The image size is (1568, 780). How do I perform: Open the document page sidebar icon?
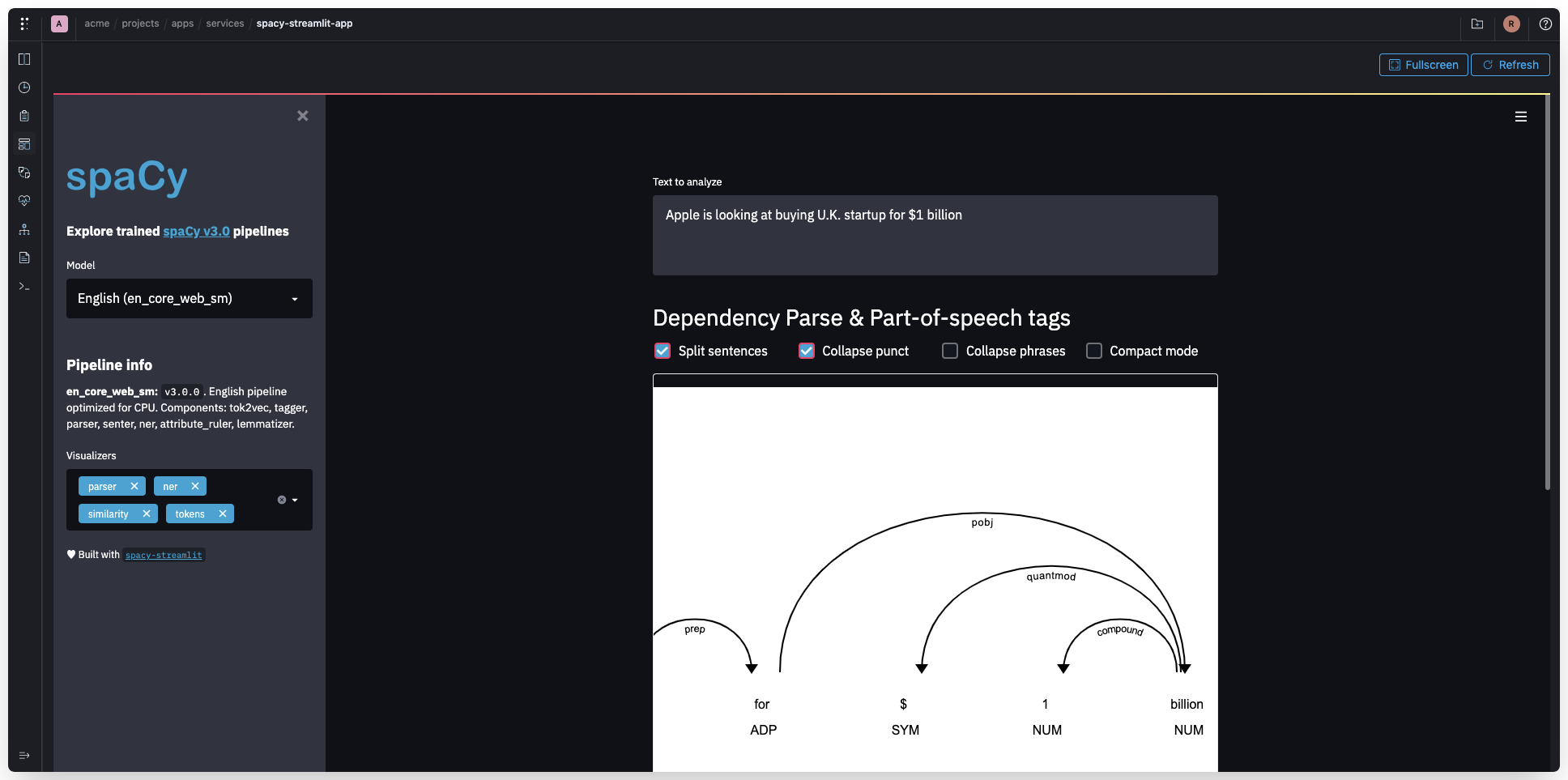tap(24, 258)
